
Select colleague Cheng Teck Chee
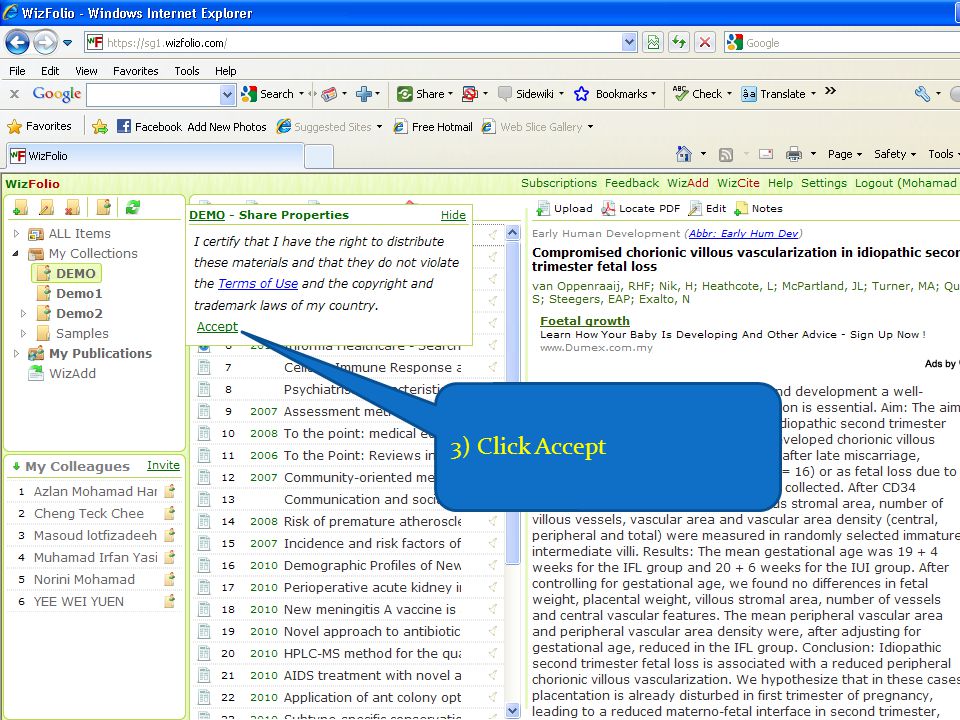pyautogui.click(x=88, y=513)
